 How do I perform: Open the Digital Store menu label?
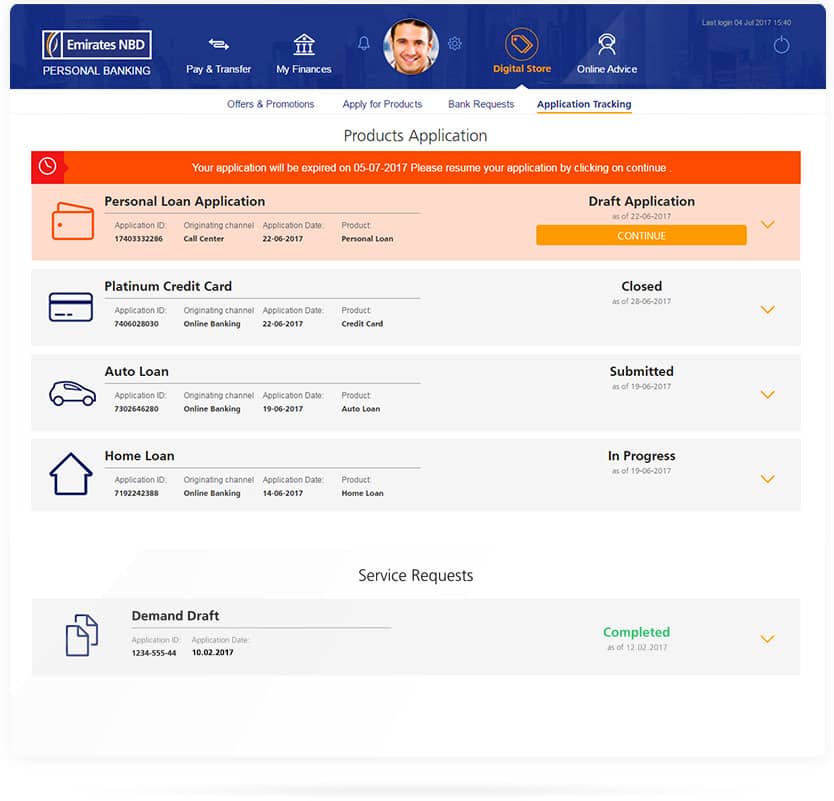(x=522, y=69)
